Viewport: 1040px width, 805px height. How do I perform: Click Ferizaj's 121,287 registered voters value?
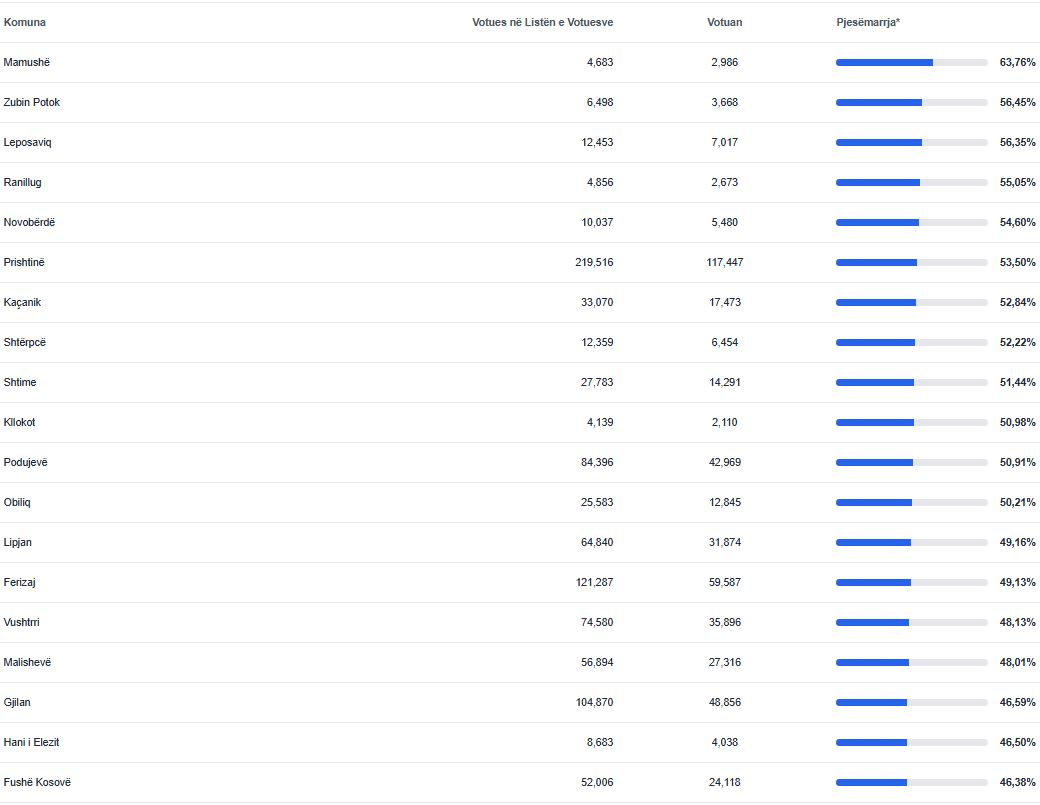coord(594,582)
